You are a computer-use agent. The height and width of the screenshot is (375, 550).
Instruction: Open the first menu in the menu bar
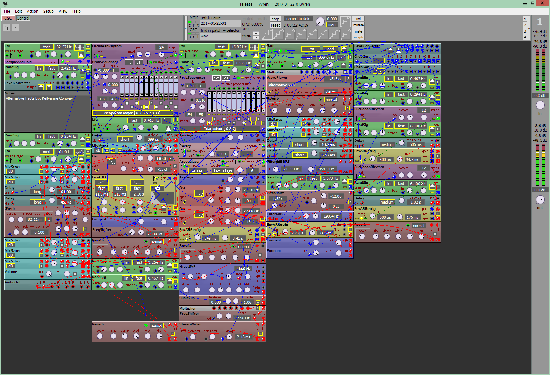tap(7, 12)
